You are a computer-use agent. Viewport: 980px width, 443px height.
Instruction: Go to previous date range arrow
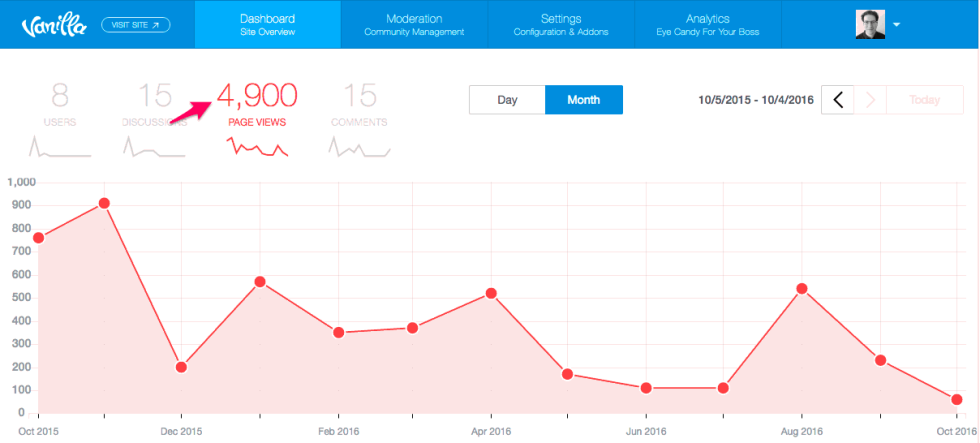click(838, 100)
